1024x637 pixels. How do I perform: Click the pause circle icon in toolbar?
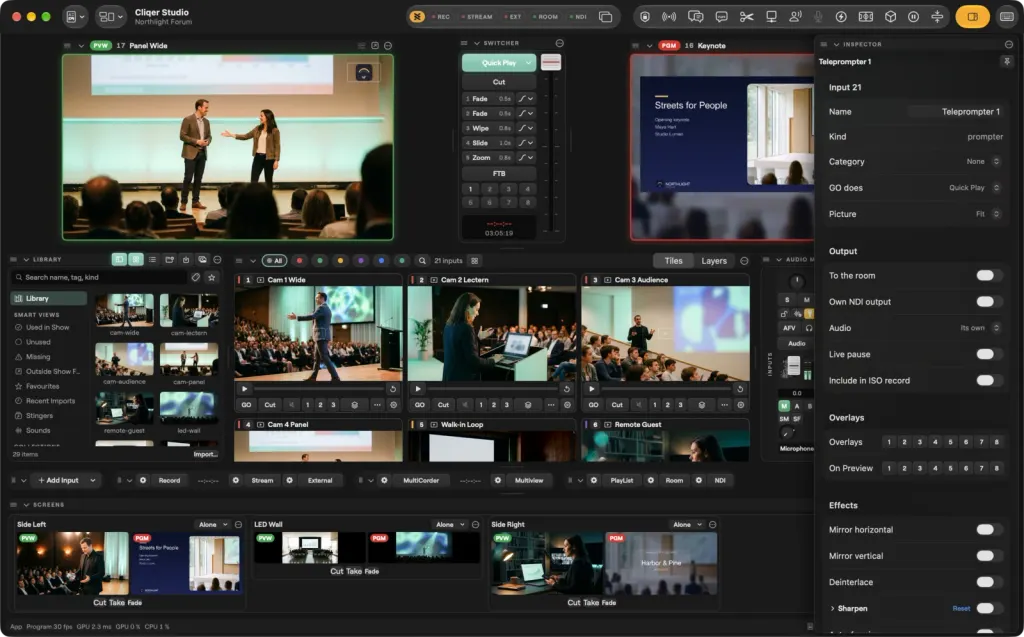914,17
